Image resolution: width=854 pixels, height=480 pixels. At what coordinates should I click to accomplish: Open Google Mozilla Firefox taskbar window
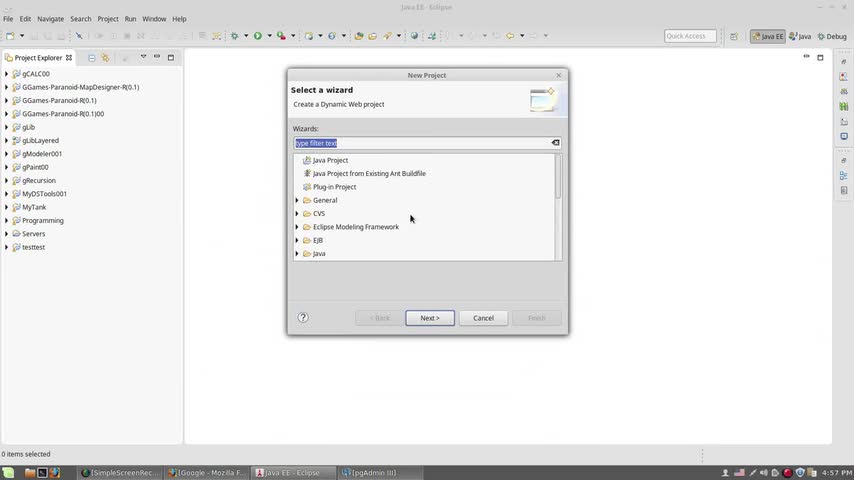pyautogui.click(x=207, y=473)
